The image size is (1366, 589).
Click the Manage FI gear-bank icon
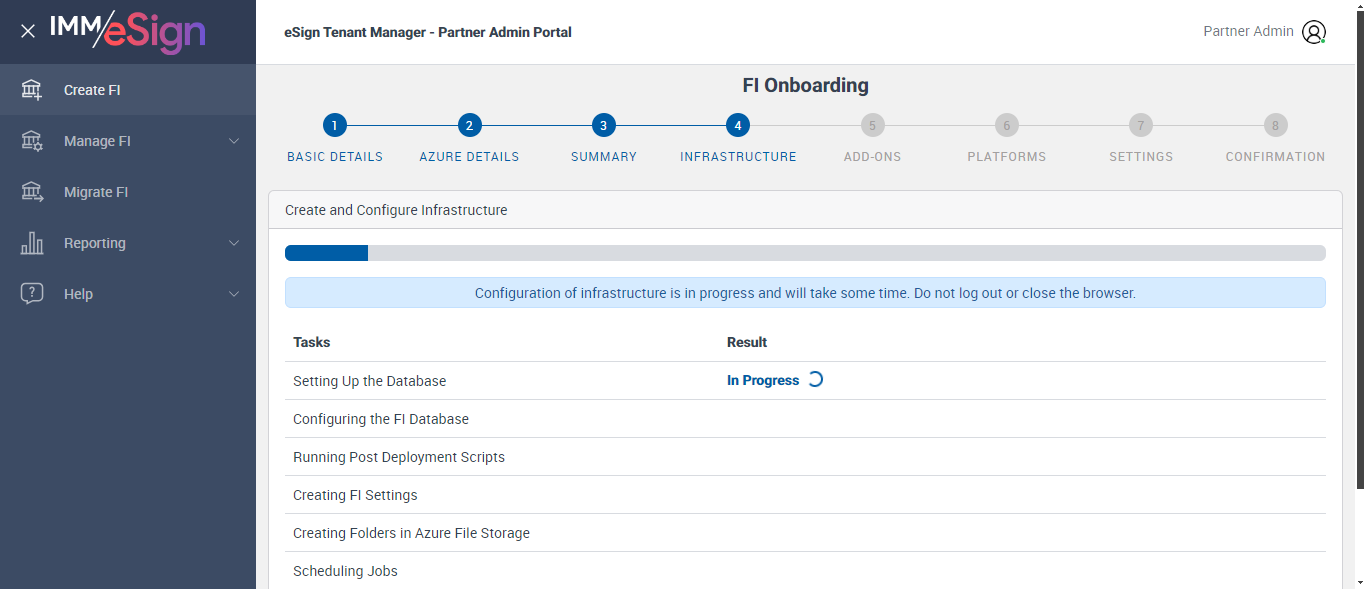pyautogui.click(x=32, y=141)
